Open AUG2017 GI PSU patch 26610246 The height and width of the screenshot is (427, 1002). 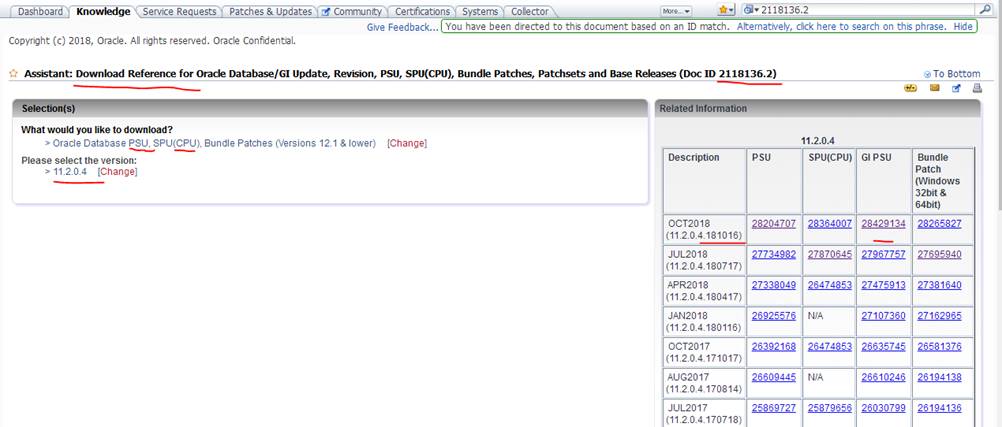[x=883, y=377]
